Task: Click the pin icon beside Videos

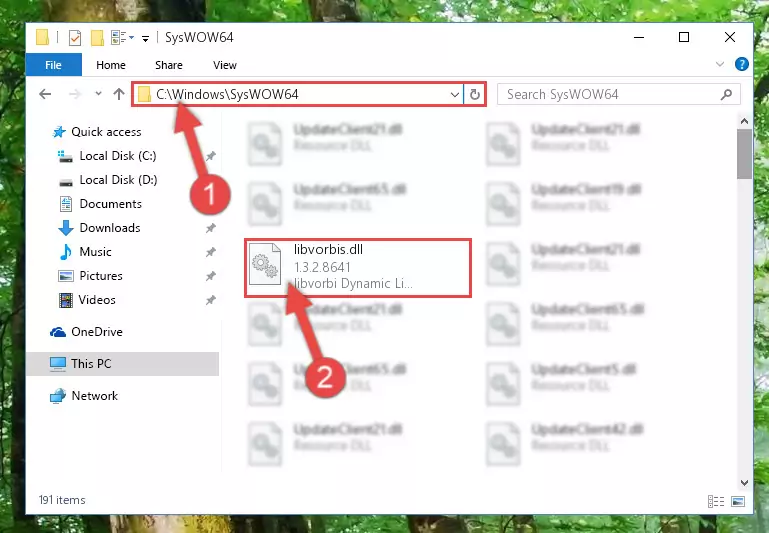Action: [210, 300]
